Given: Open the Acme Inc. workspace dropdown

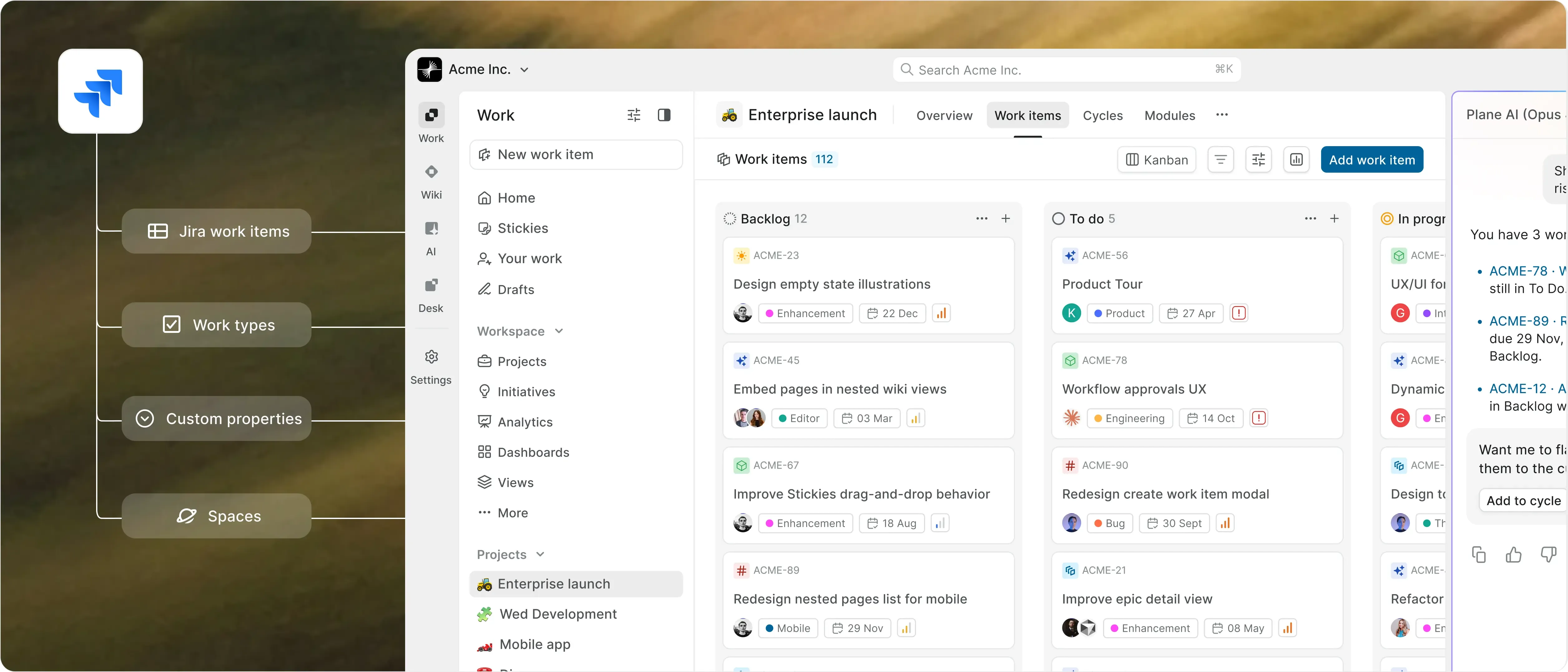Looking at the screenshot, I should tap(524, 70).
